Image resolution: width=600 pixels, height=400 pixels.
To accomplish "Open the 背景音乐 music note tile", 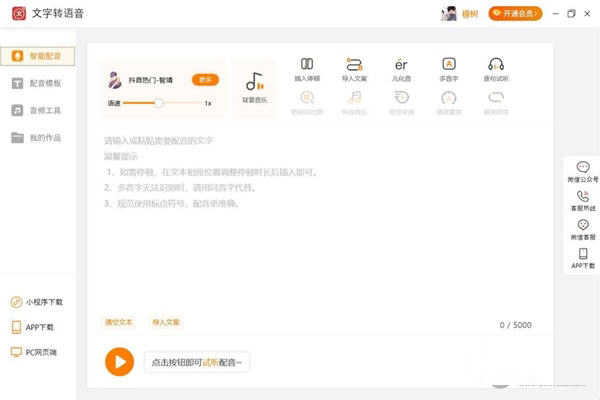I will (254, 88).
